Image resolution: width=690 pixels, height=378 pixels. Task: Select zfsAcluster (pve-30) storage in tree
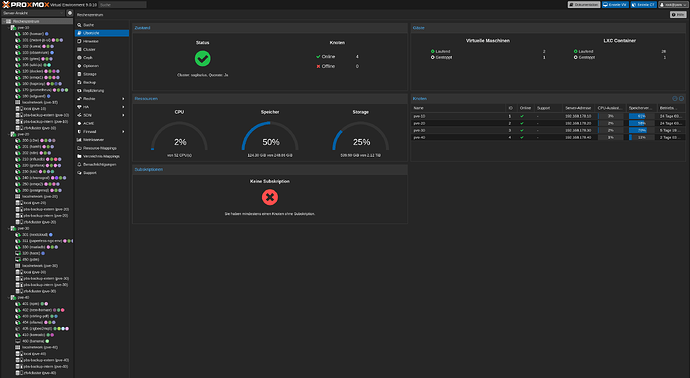(x=40, y=291)
